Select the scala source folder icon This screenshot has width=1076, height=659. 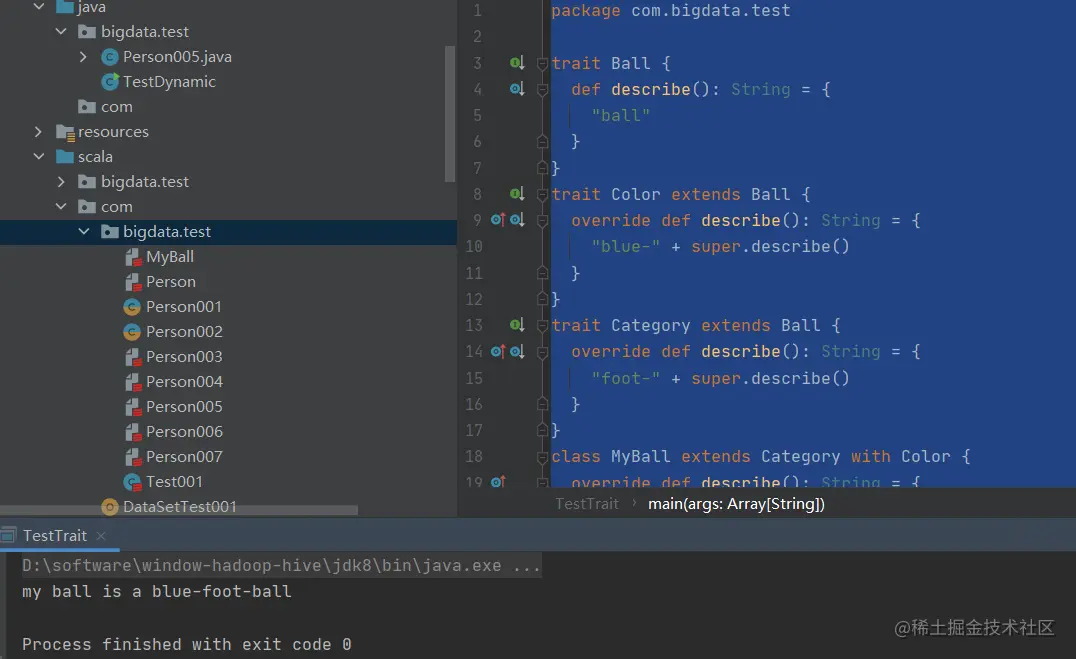click(x=65, y=157)
